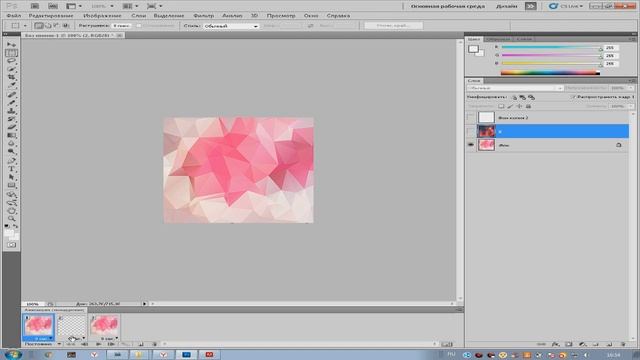This screenshot has height=360, width=640.
Task: Add a layer mask icon
Action: point(569,344)
